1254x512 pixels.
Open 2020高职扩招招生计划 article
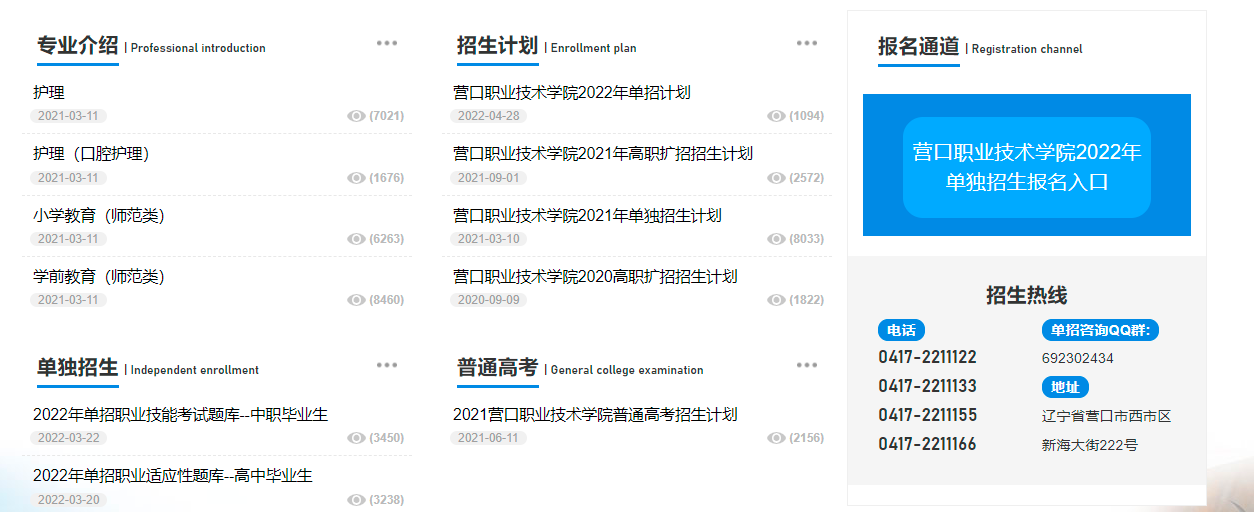(595, 276)
